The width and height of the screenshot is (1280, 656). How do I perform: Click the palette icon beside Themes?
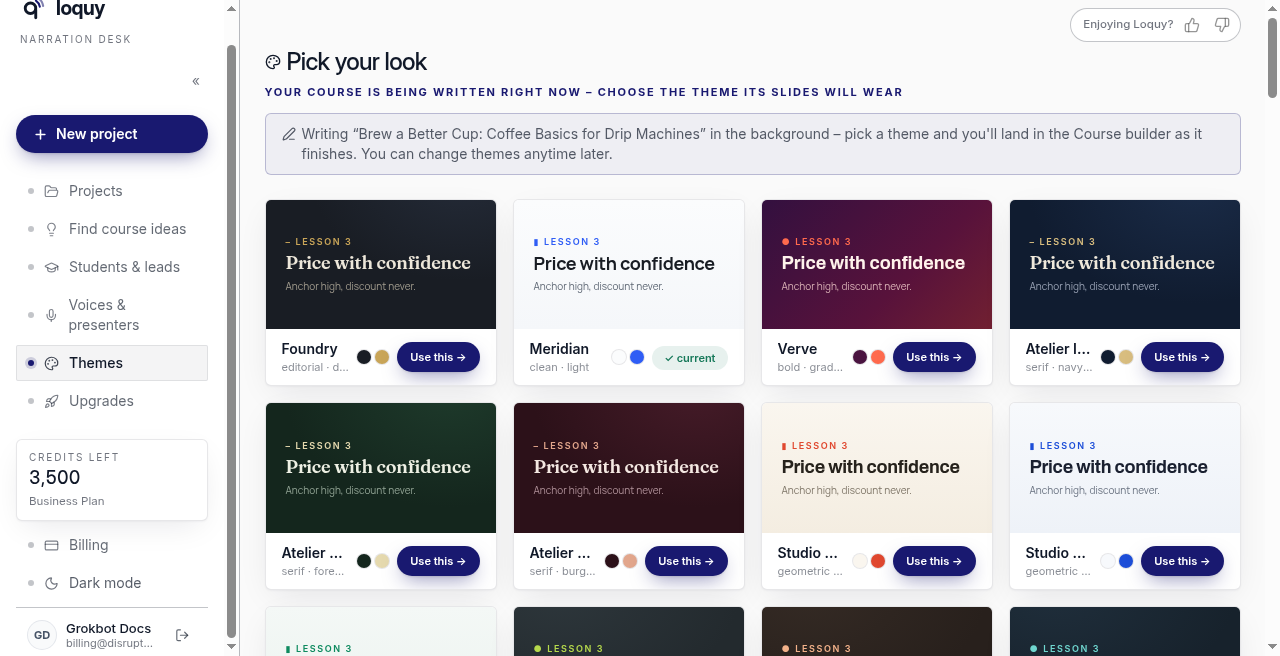[x=52, y=363]
